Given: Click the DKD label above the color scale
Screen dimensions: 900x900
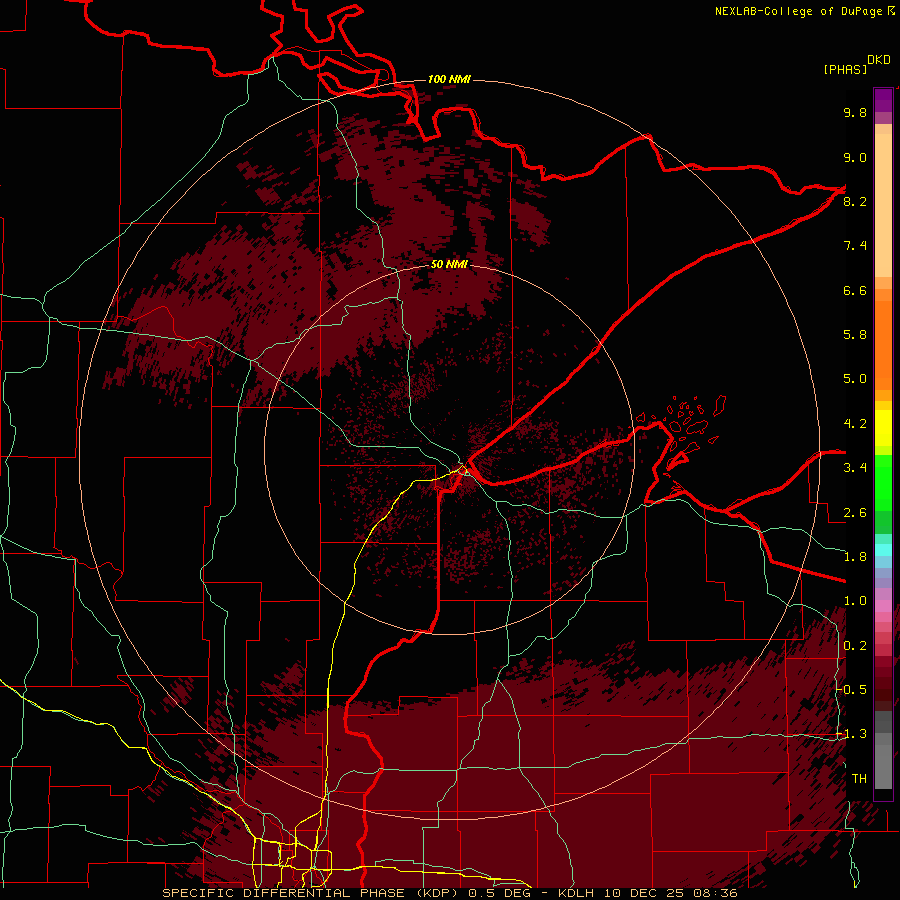Looking at the screenshot, I should (879, 60).
